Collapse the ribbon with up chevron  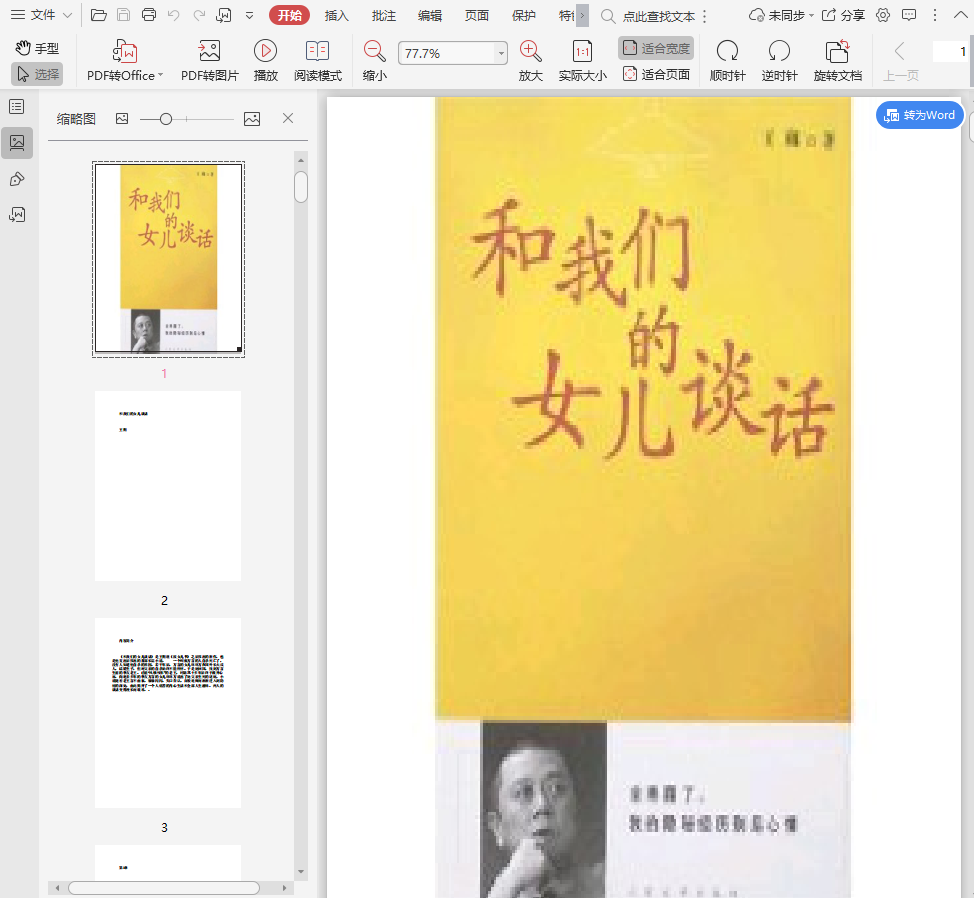(x=960, y=15)
